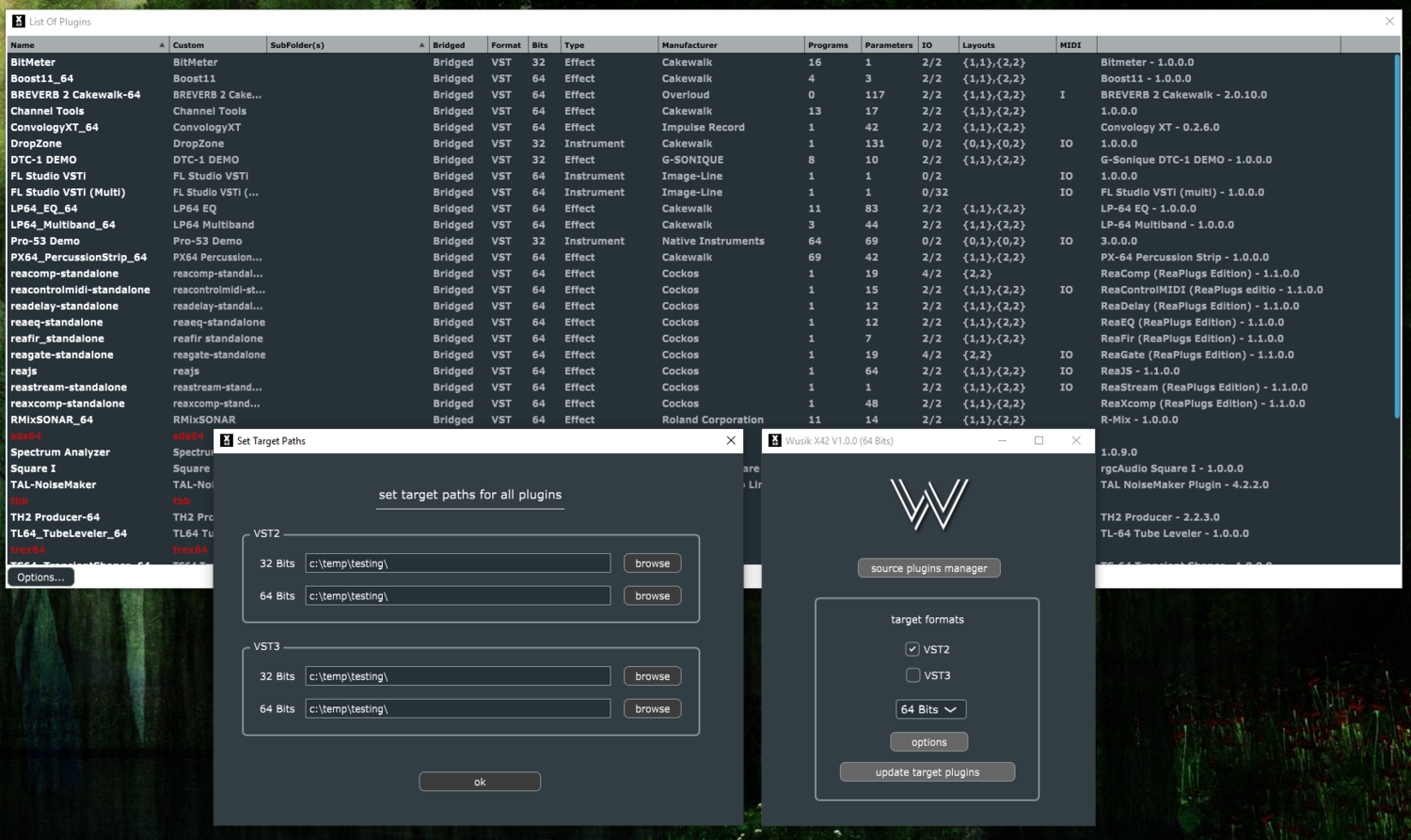Edit the VST3 32 Bits path field

coord(457,676)
